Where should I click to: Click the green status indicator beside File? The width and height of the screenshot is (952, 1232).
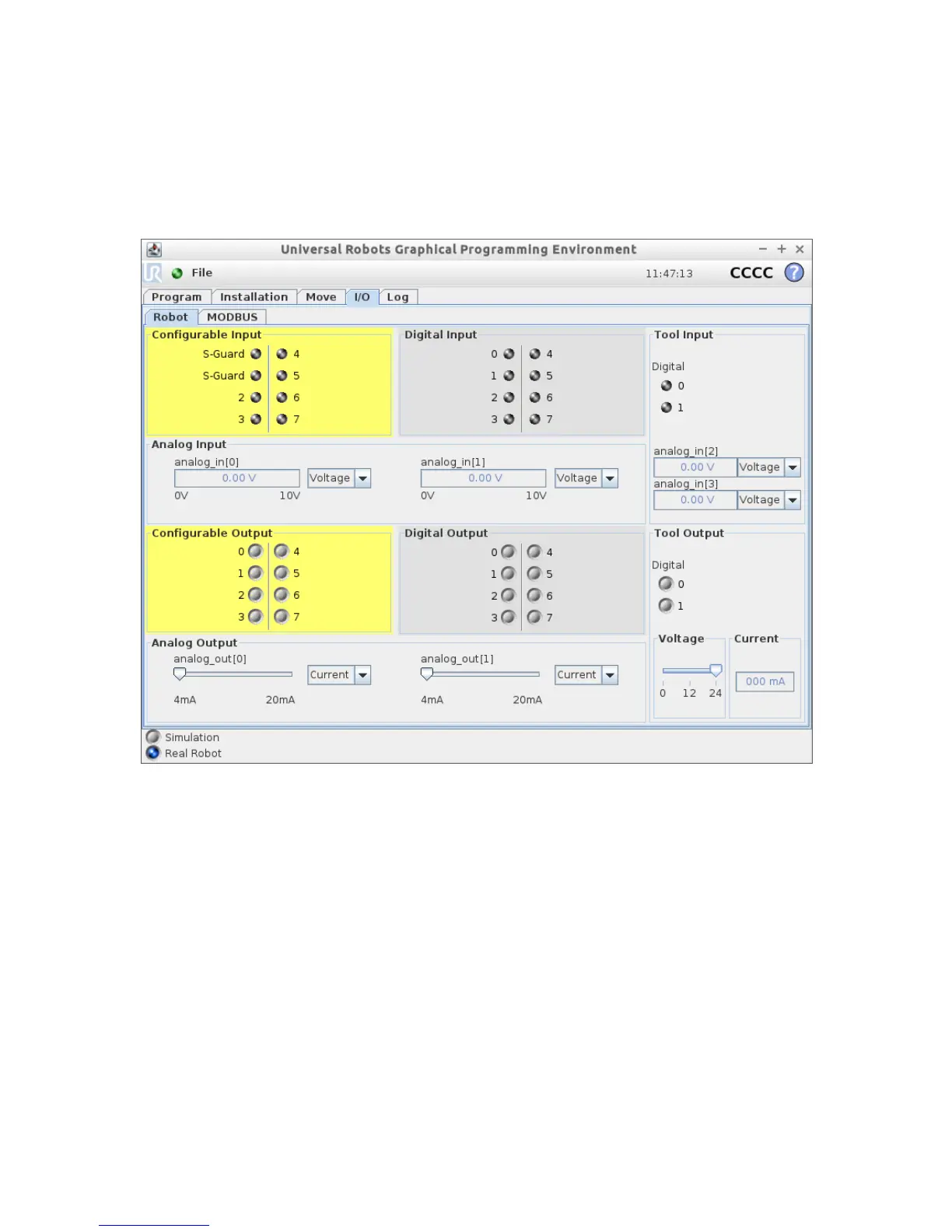tap(177, 274)
